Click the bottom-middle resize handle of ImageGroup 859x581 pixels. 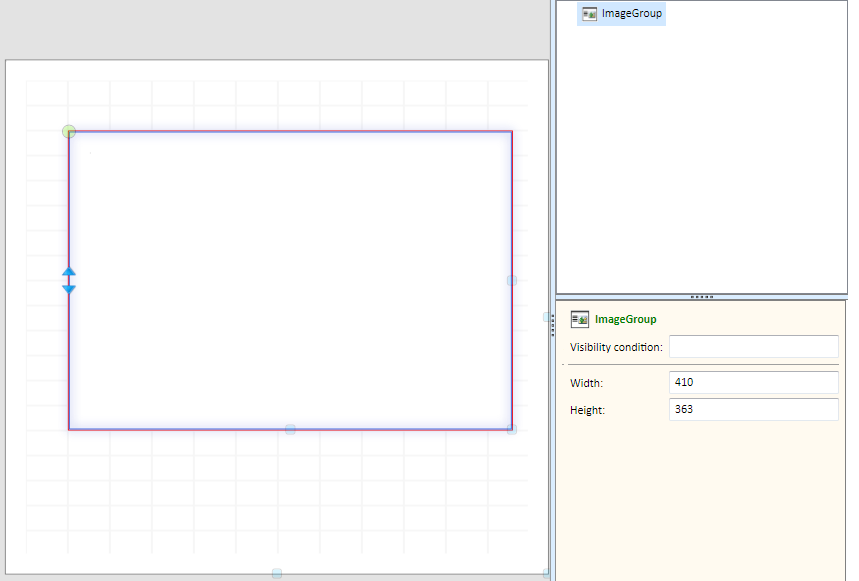(290, 430)
